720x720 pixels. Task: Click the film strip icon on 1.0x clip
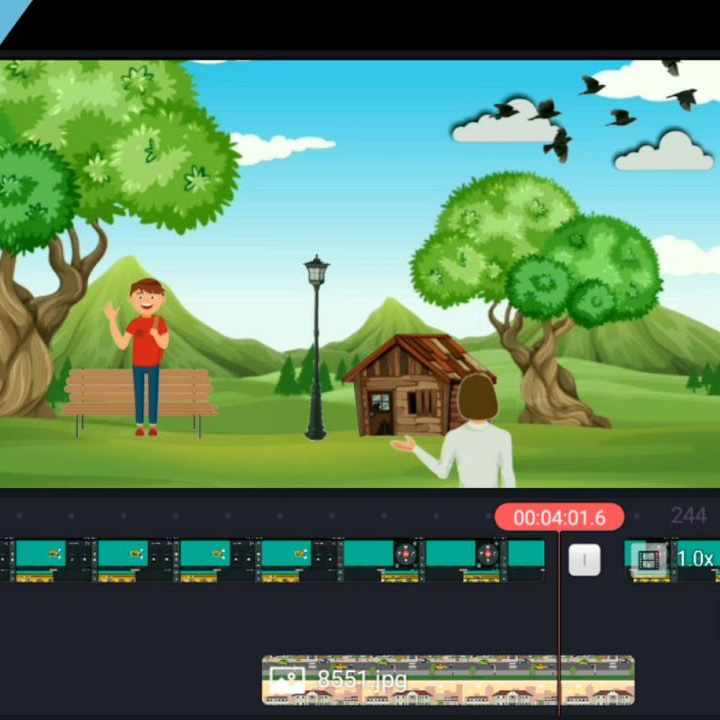[x=649, y=560]
